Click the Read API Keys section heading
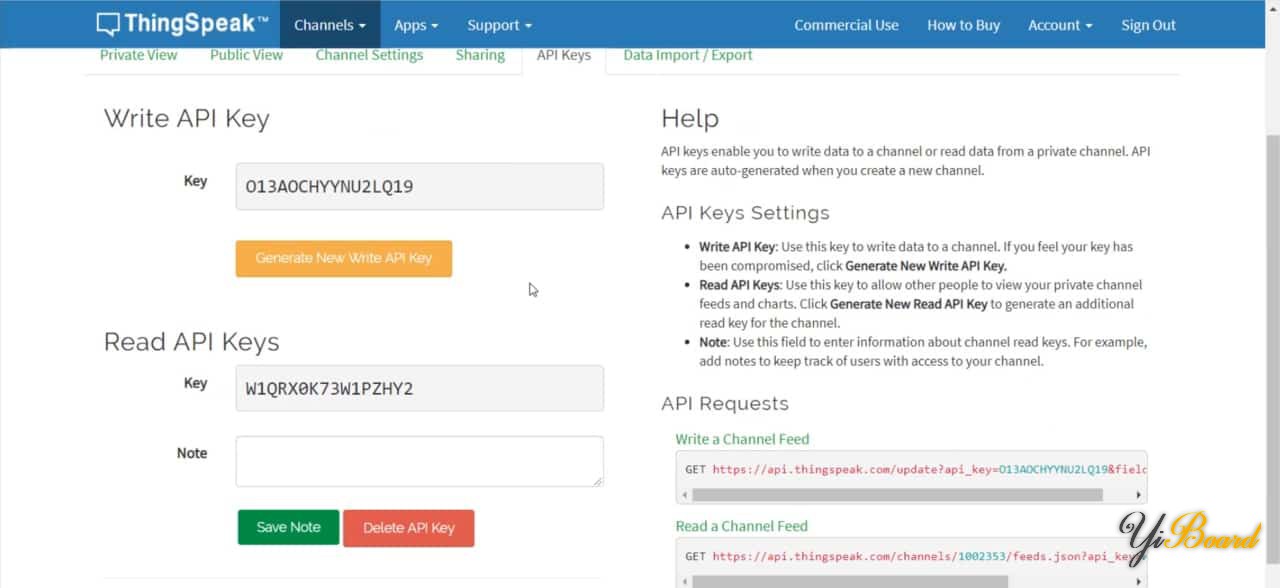Image resolution: width=1280 pixels, height=588 pixels. click(x=192, y=342)
